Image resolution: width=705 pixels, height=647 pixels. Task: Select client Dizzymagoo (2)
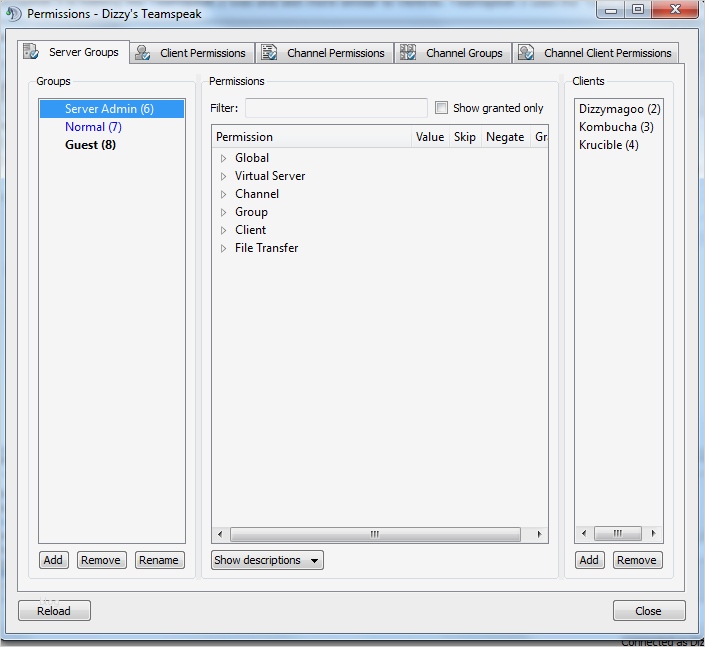pos(619,109)
